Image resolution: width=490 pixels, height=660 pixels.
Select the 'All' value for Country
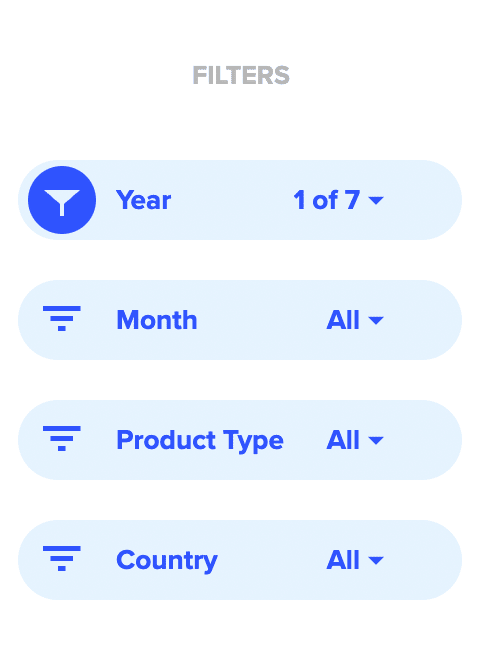(x=343, y=560)
